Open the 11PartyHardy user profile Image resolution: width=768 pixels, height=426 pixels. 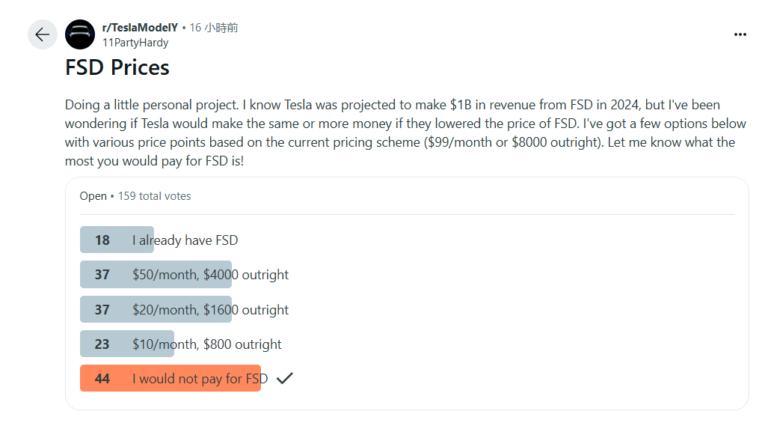135,43
